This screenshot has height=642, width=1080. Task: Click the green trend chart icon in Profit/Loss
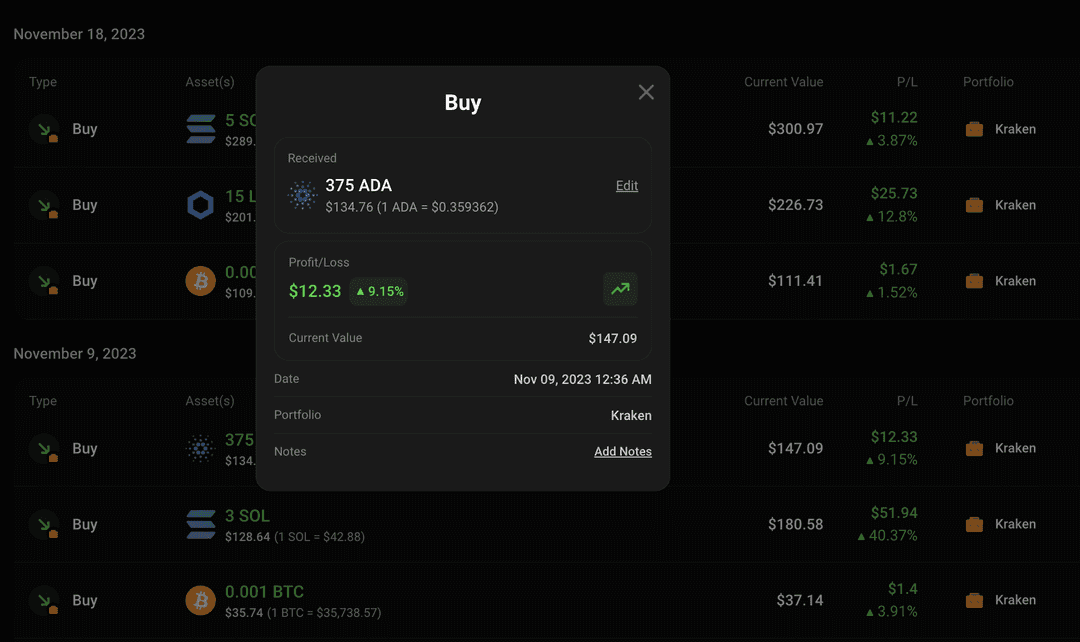click(620, 289)
